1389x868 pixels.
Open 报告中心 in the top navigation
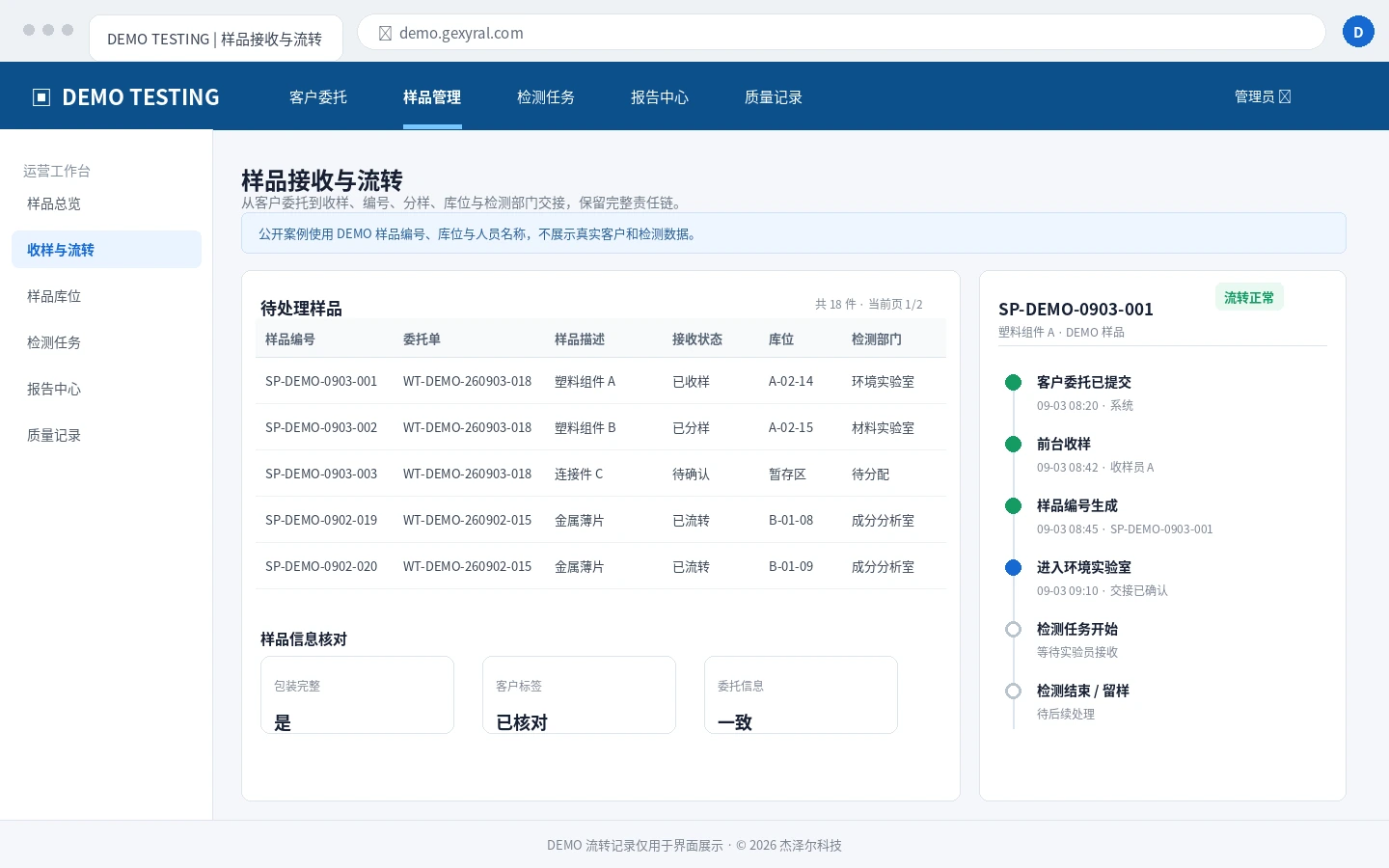coord(660,96)
